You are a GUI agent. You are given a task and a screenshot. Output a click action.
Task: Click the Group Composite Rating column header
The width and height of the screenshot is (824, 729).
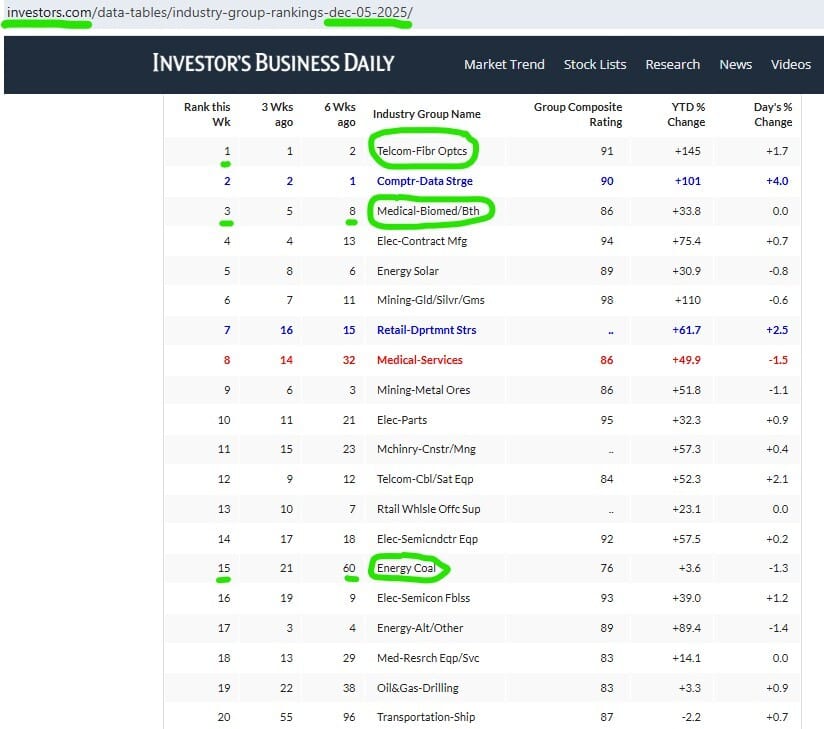(x=578, y=114)
